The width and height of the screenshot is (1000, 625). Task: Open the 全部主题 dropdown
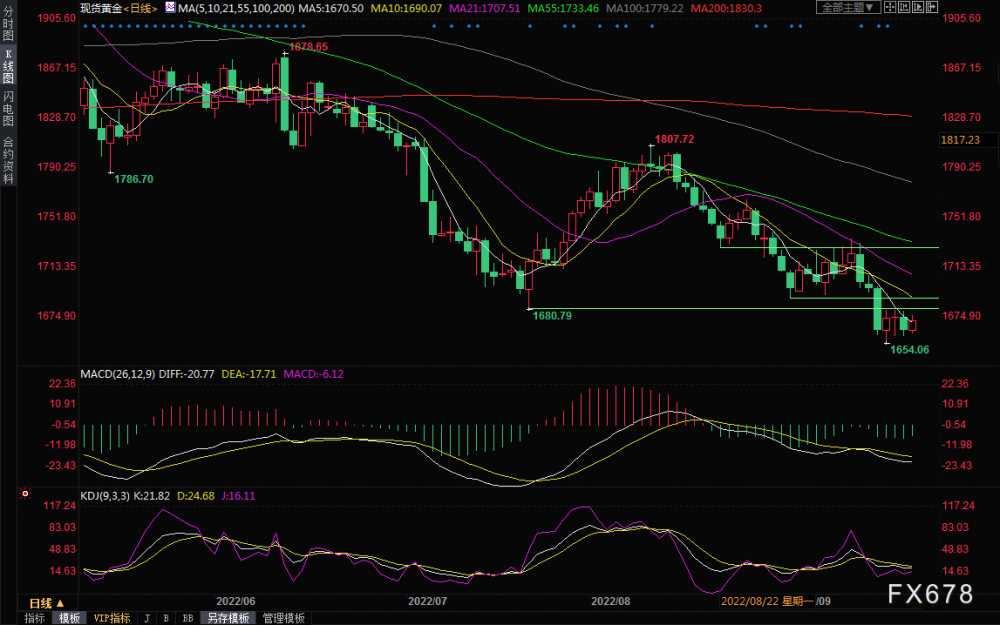(x=848, y=7)
